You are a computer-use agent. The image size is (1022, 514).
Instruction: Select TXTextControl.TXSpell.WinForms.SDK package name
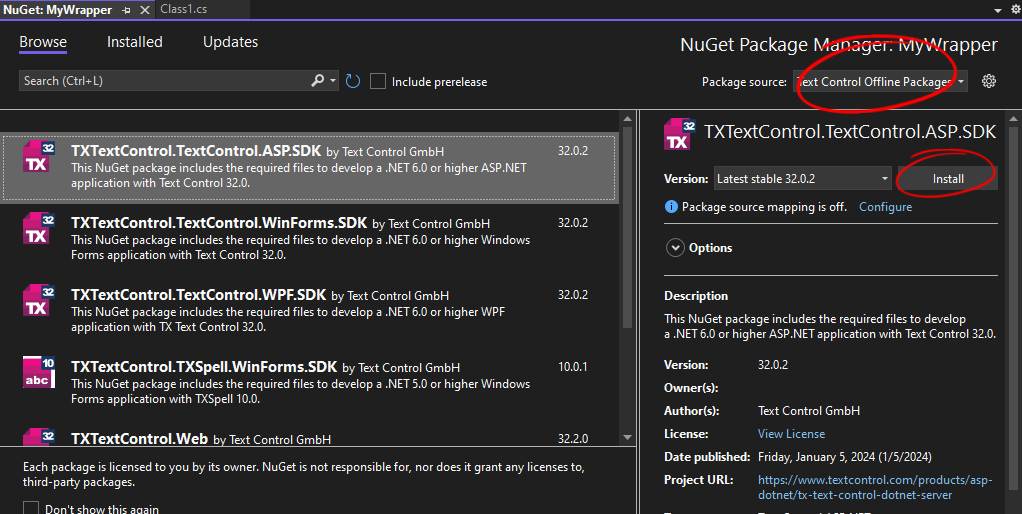click(x=204, y=367)
